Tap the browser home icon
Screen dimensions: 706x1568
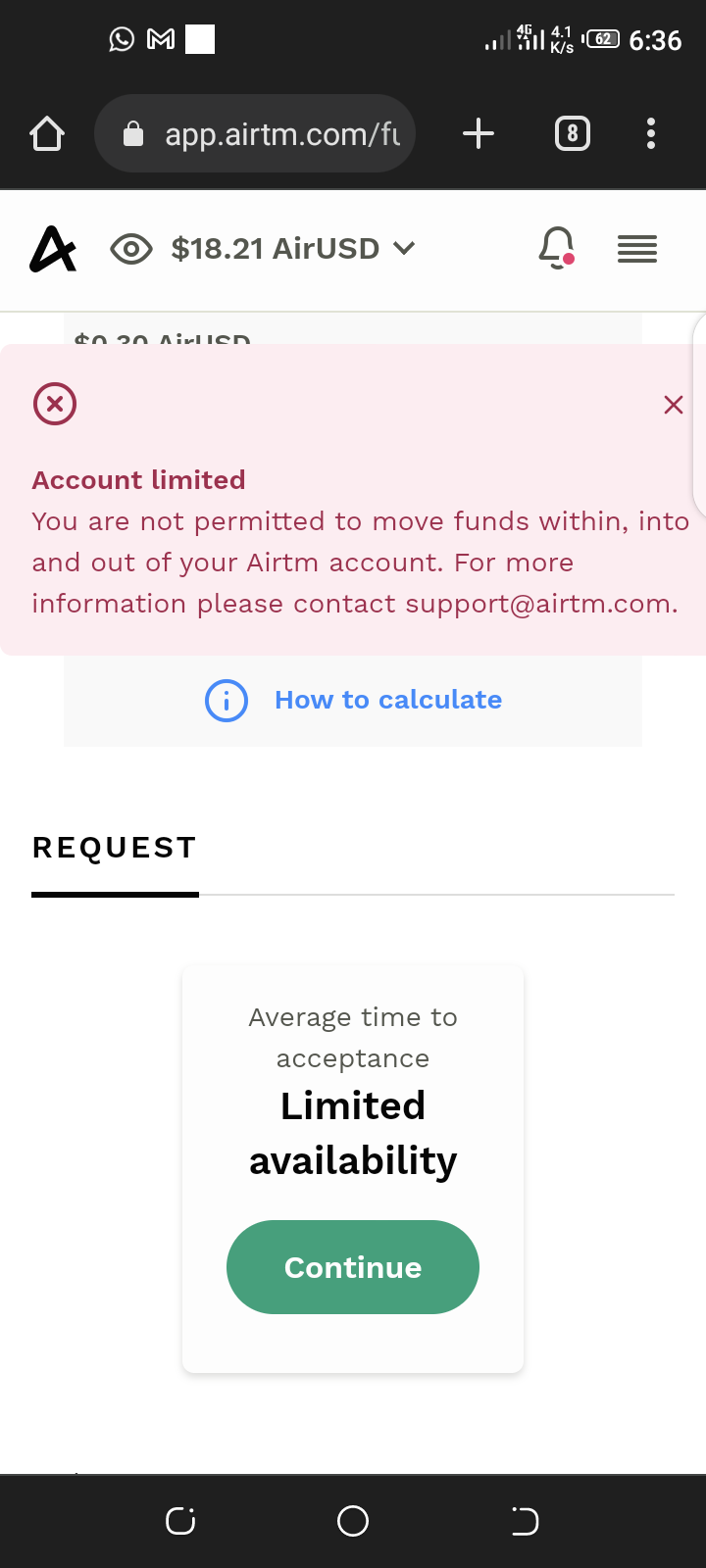click(x=47, y=134)
